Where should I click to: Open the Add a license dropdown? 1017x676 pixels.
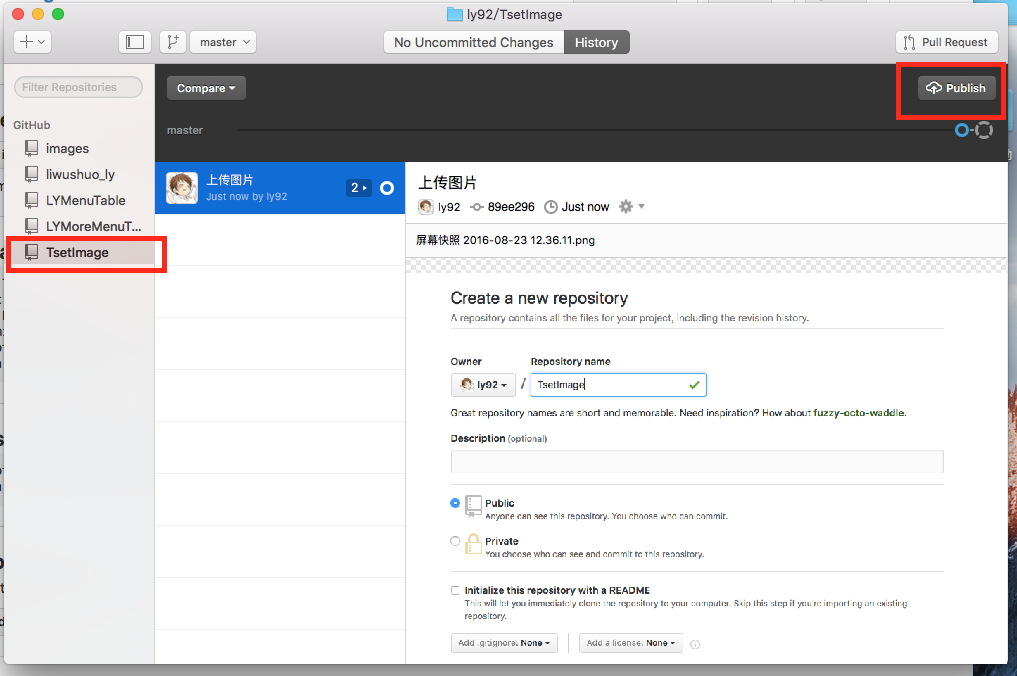630,643
